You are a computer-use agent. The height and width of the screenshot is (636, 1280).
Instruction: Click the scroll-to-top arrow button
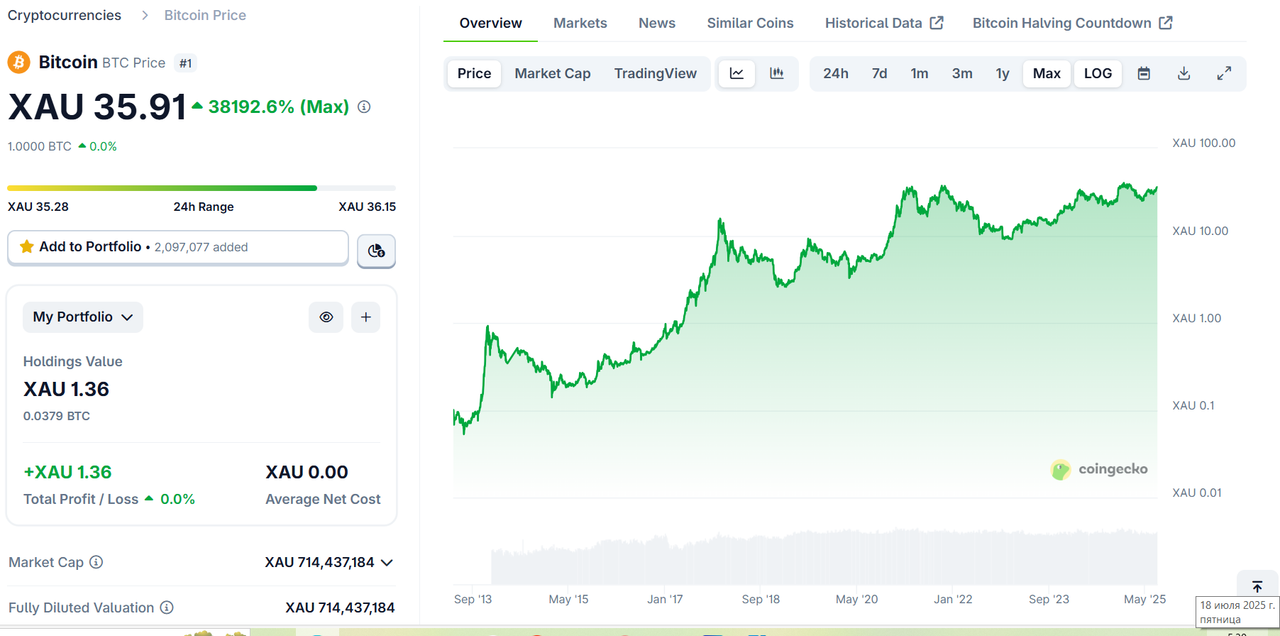(x=1257, y=587)
